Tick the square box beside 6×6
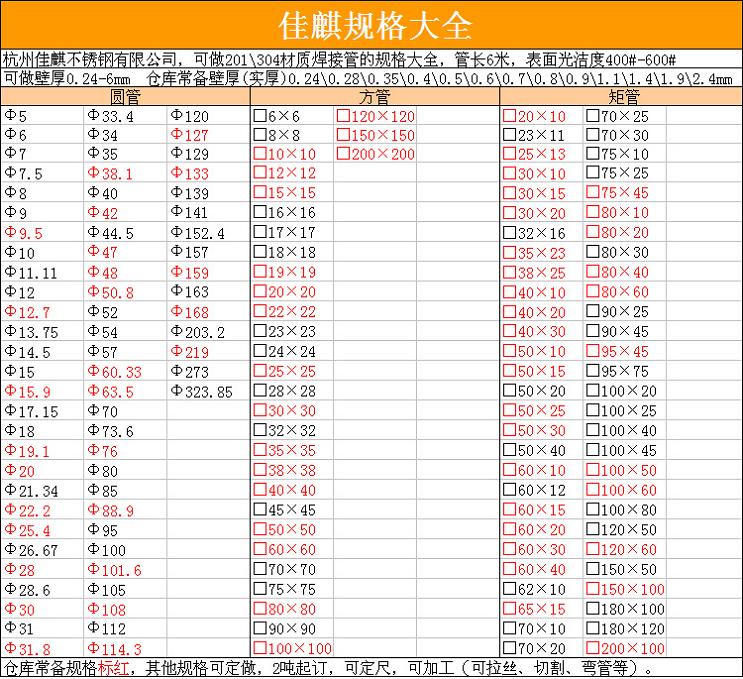This screenshot has height=679, width=743. [259, 117]
